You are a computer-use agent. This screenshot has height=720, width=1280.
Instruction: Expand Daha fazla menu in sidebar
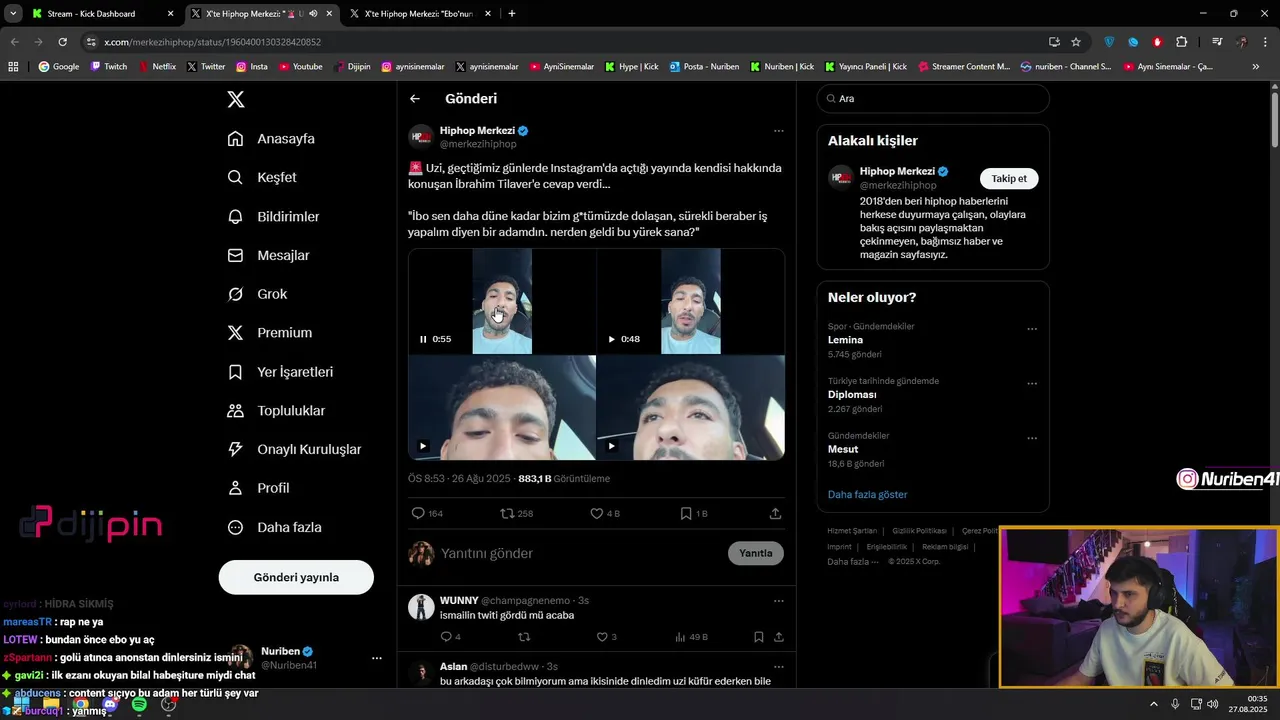[x=275, y=527]
